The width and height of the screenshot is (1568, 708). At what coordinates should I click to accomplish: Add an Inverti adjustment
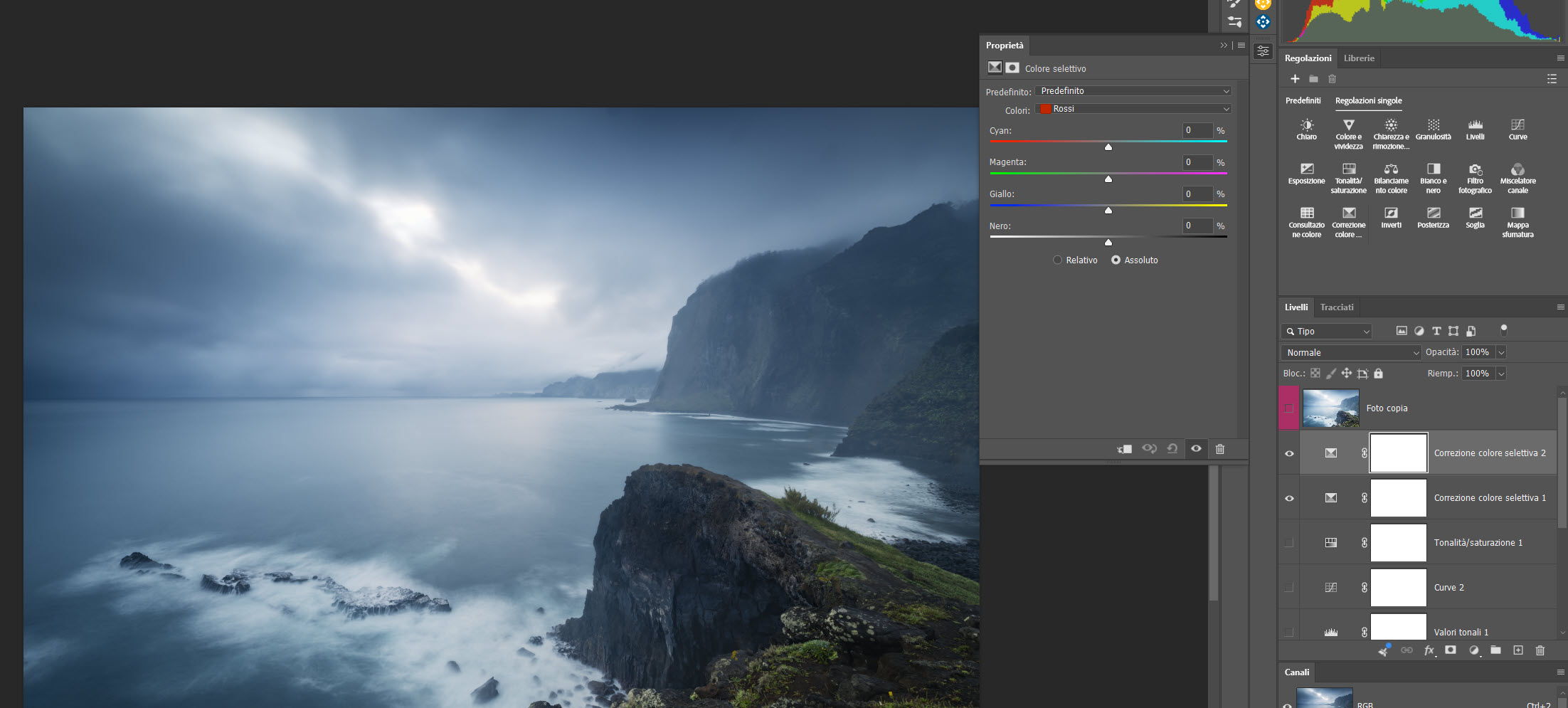[x=1391, y=218]
